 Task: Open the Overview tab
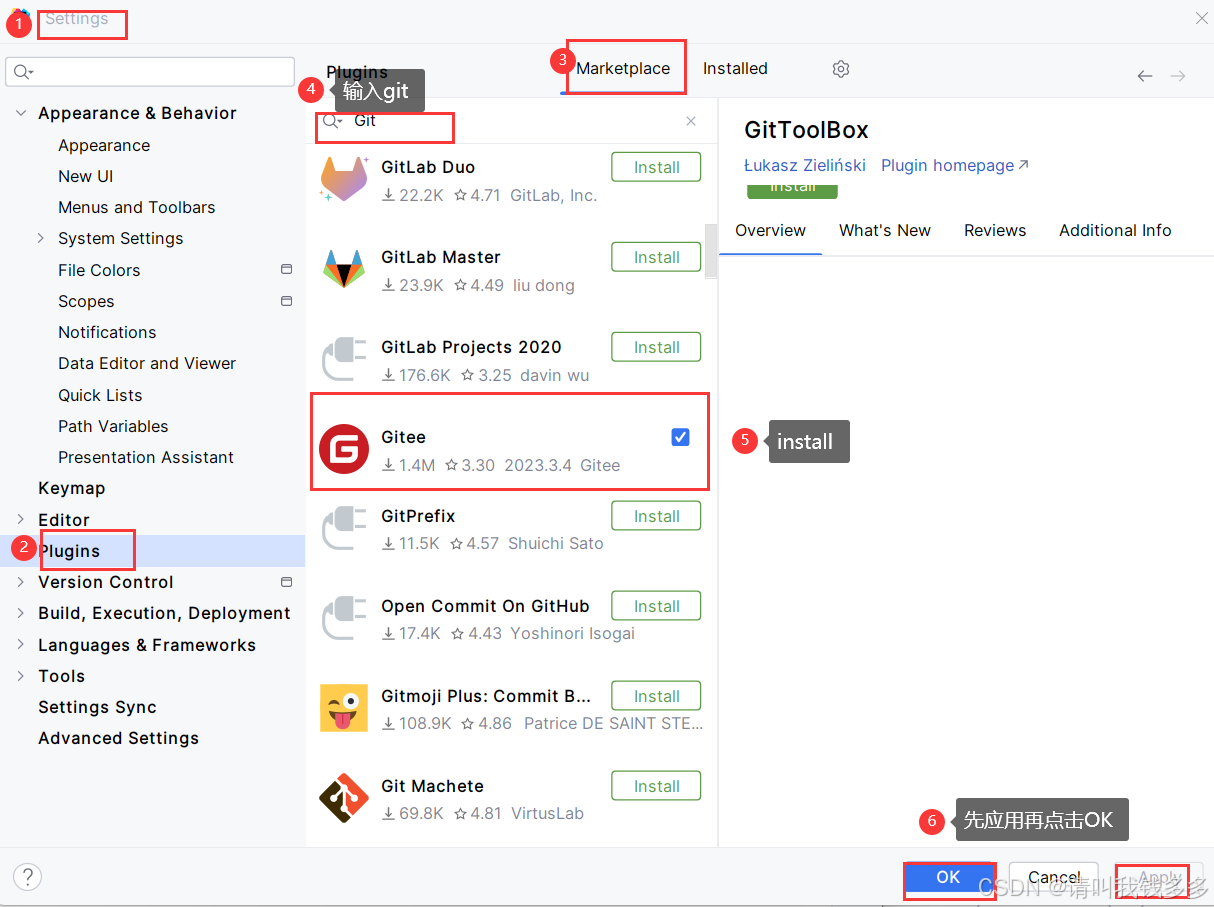[770, 230]
